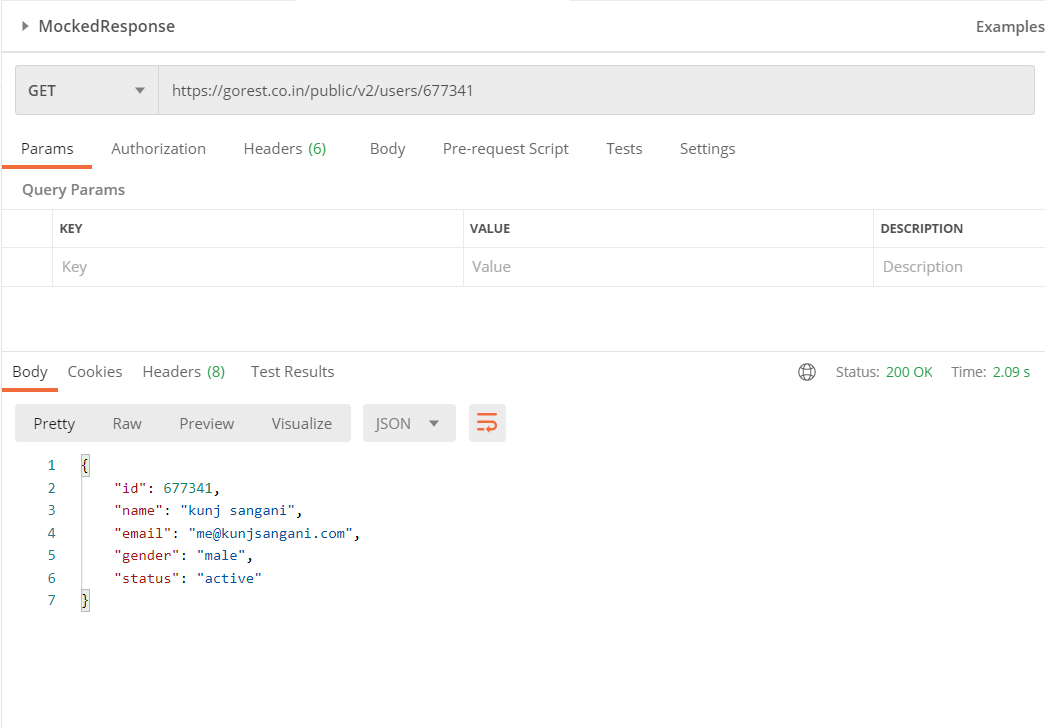Click the Examples link
This screenshot has width=1045, height=728.
coord(1009,26)
